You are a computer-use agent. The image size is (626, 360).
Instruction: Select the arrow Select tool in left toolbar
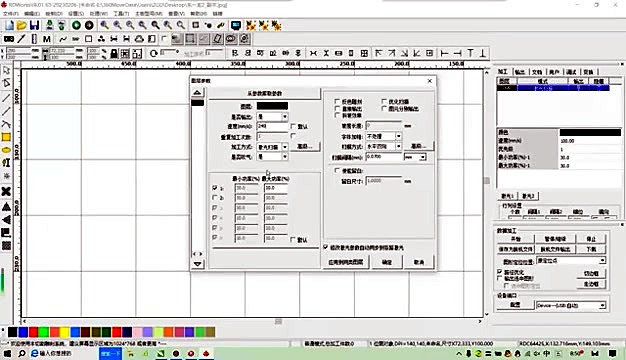(6, 71)
